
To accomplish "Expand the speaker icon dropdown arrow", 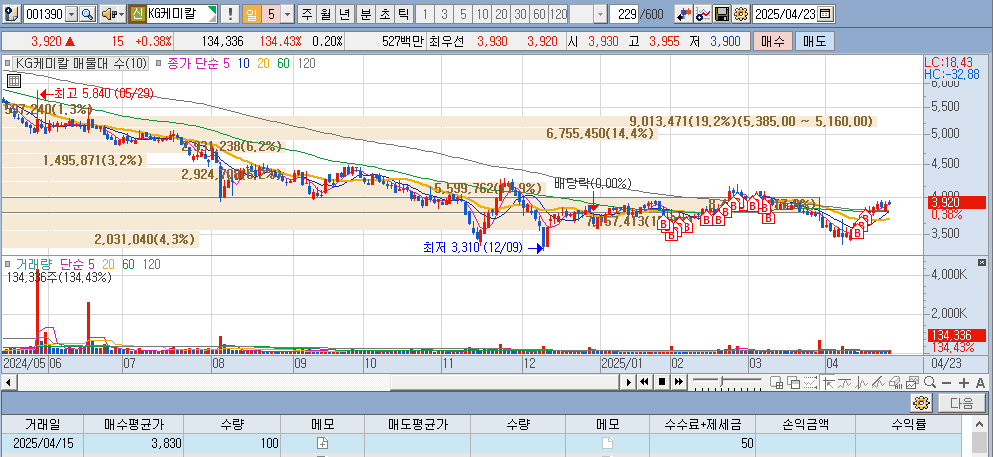I will pyautogui.click(x=121, y=13).
